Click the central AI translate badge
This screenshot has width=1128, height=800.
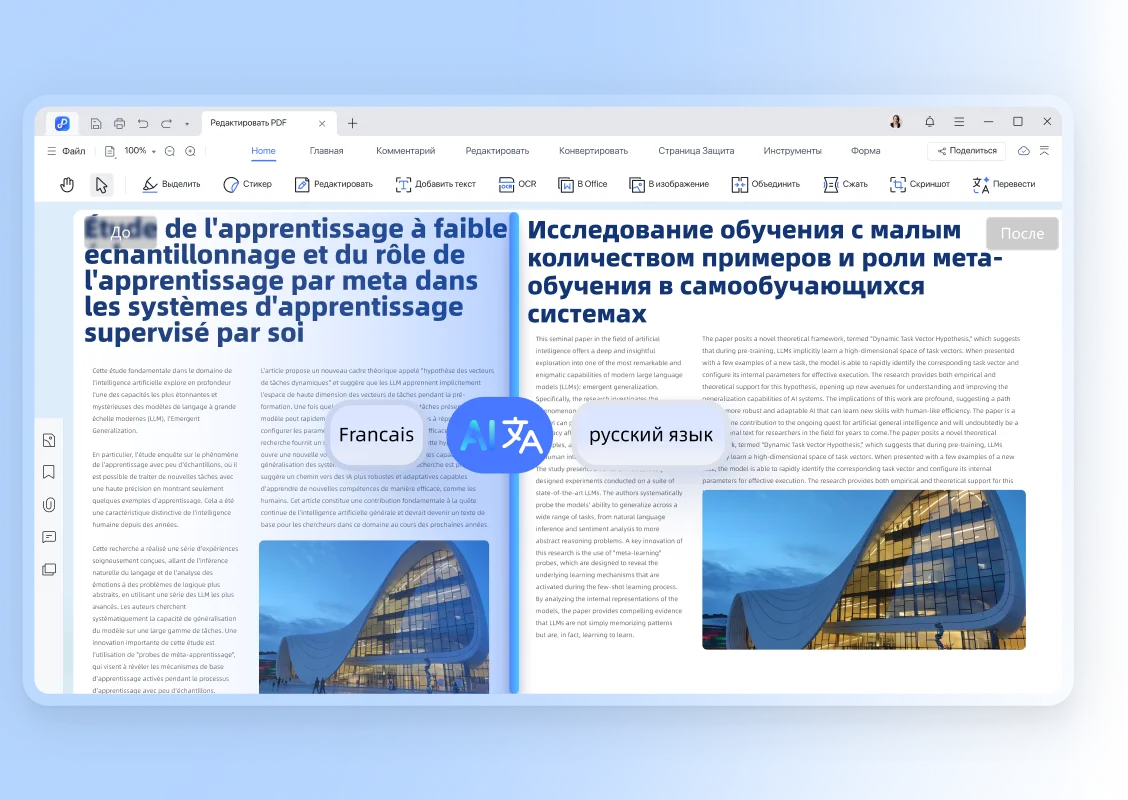point(500,435)
